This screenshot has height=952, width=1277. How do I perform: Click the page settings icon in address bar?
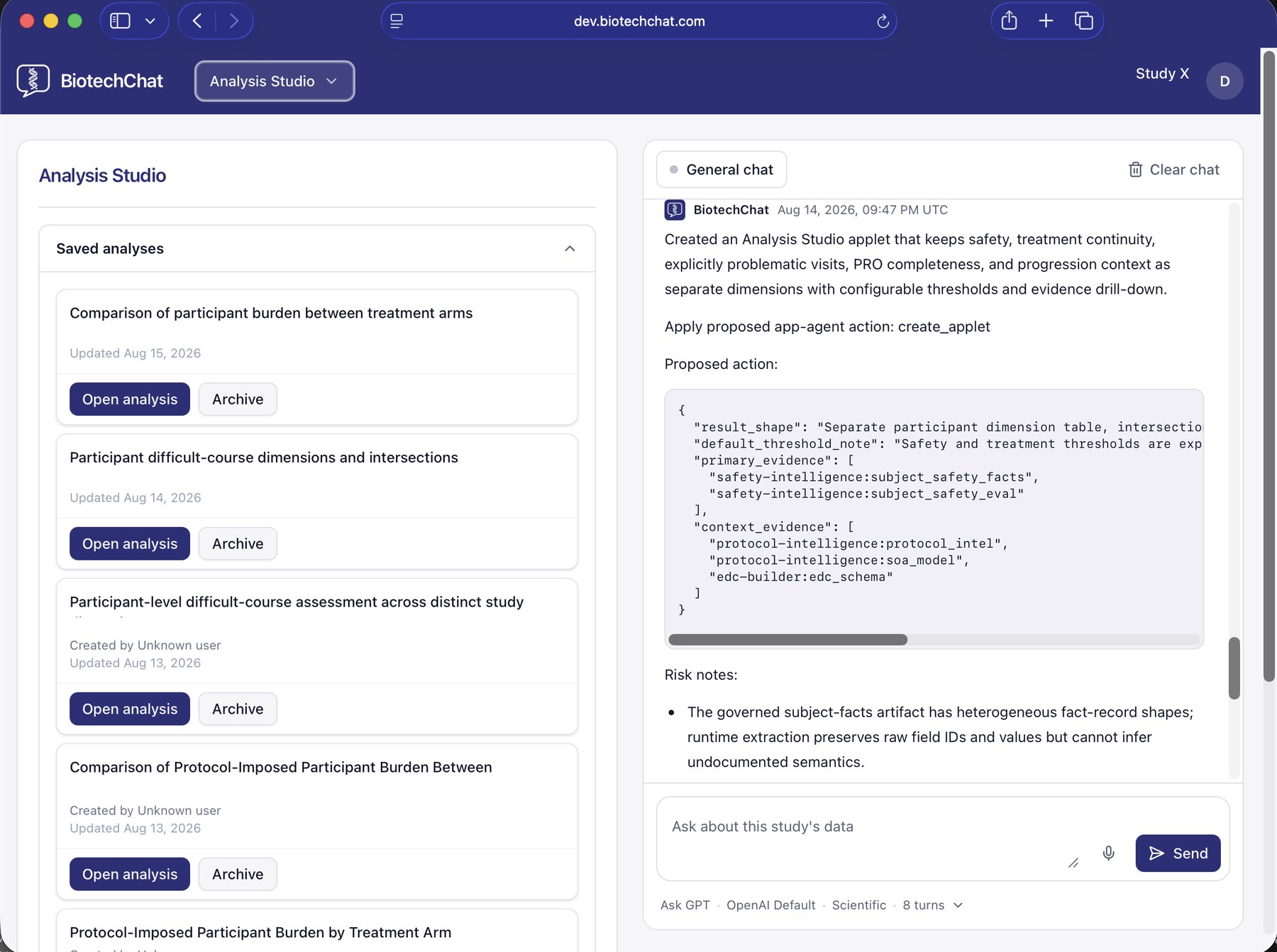tap(397, 21)
